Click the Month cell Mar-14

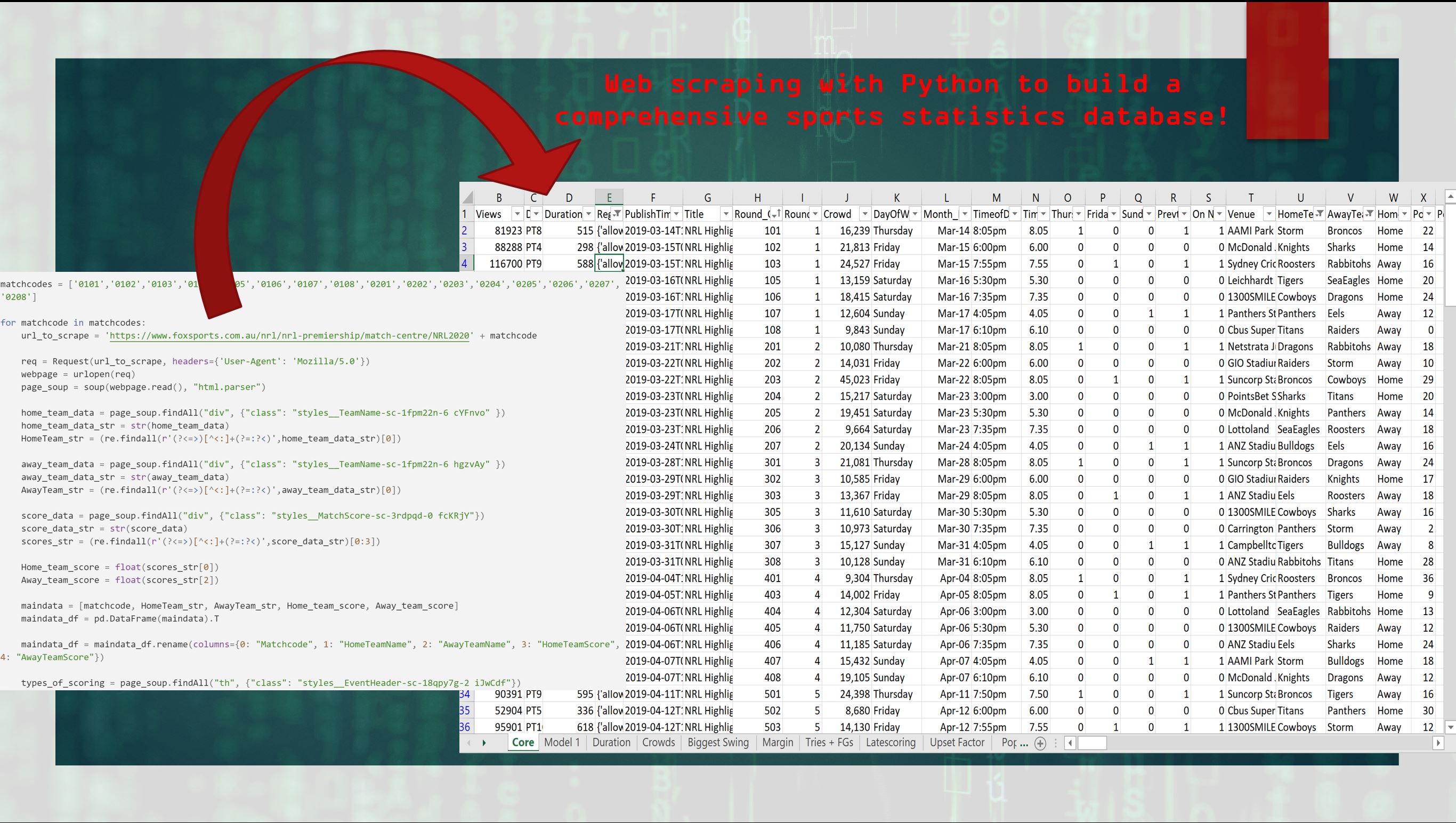[x=946, y=231]
